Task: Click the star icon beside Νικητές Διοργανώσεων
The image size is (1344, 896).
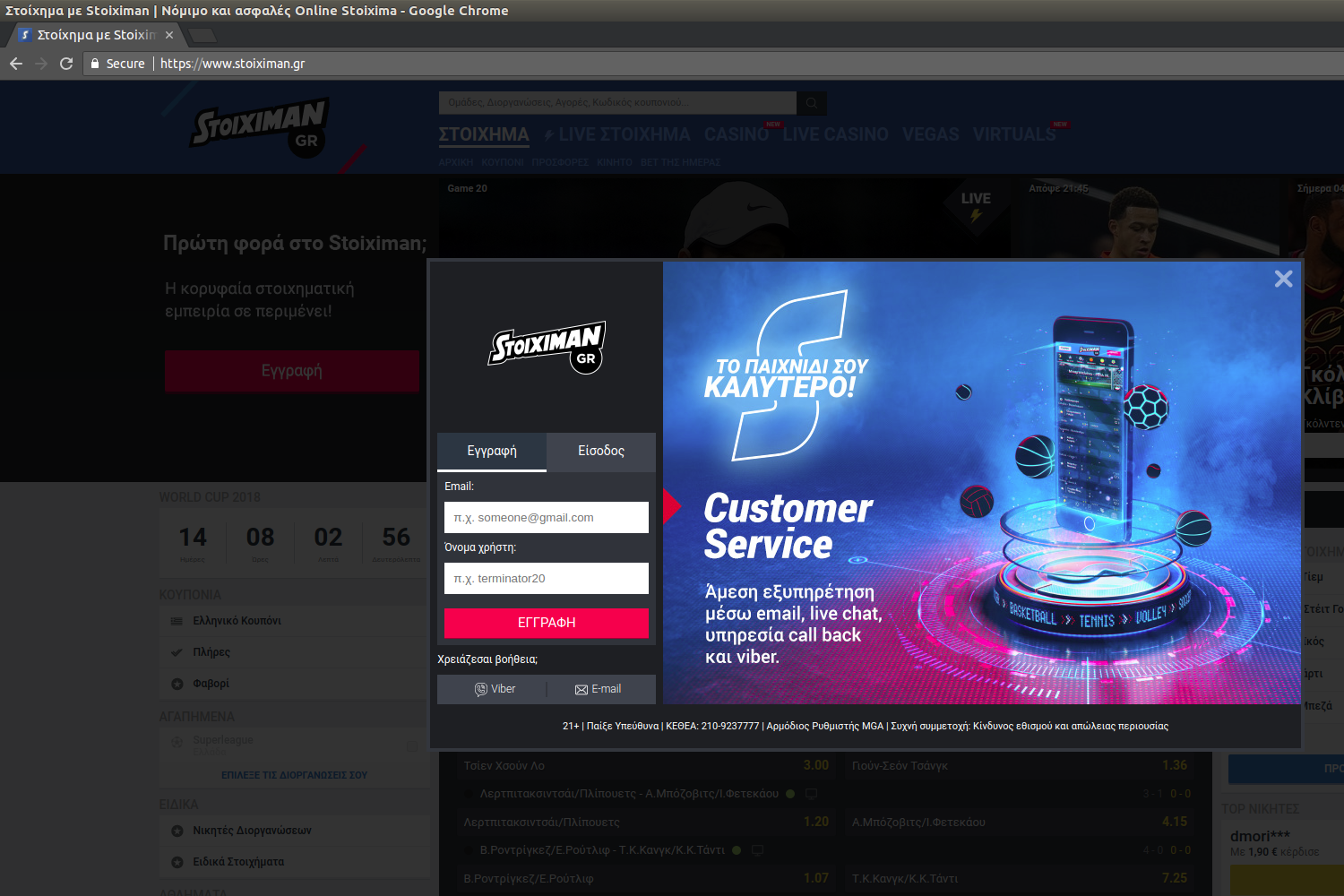Action: point(177,831)
